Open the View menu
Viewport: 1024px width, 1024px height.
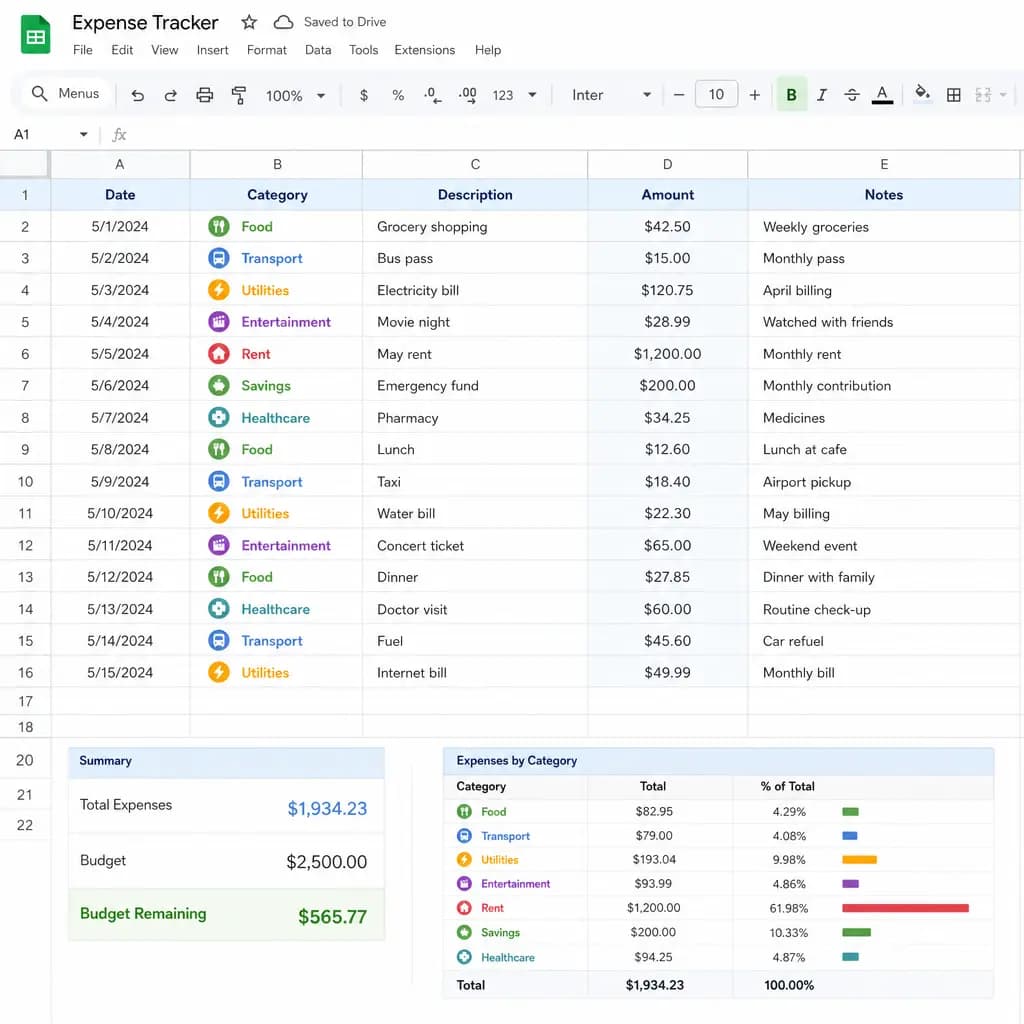click(x=165, y=50)
